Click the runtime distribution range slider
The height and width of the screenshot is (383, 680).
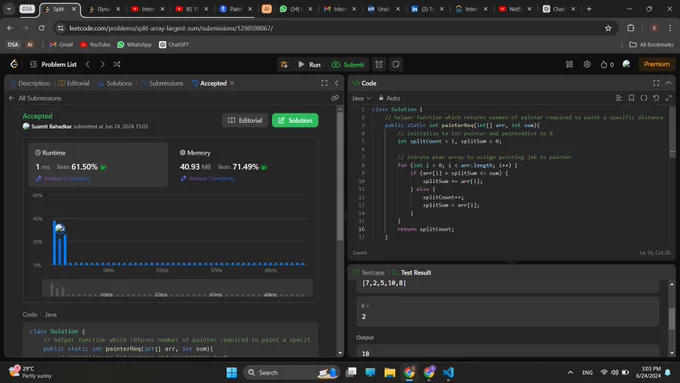click(x=177, y=289)
